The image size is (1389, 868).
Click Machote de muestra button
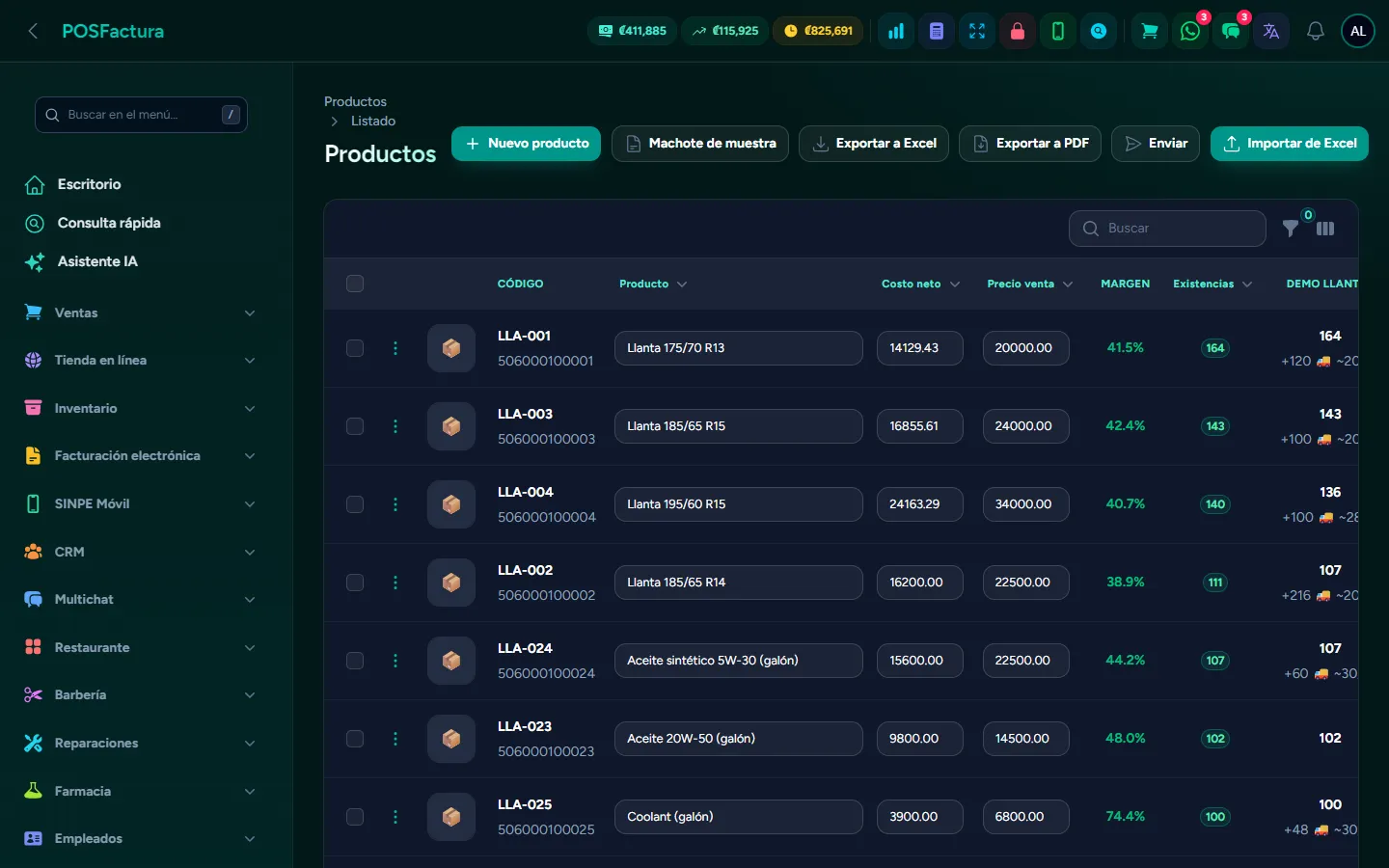700,144
